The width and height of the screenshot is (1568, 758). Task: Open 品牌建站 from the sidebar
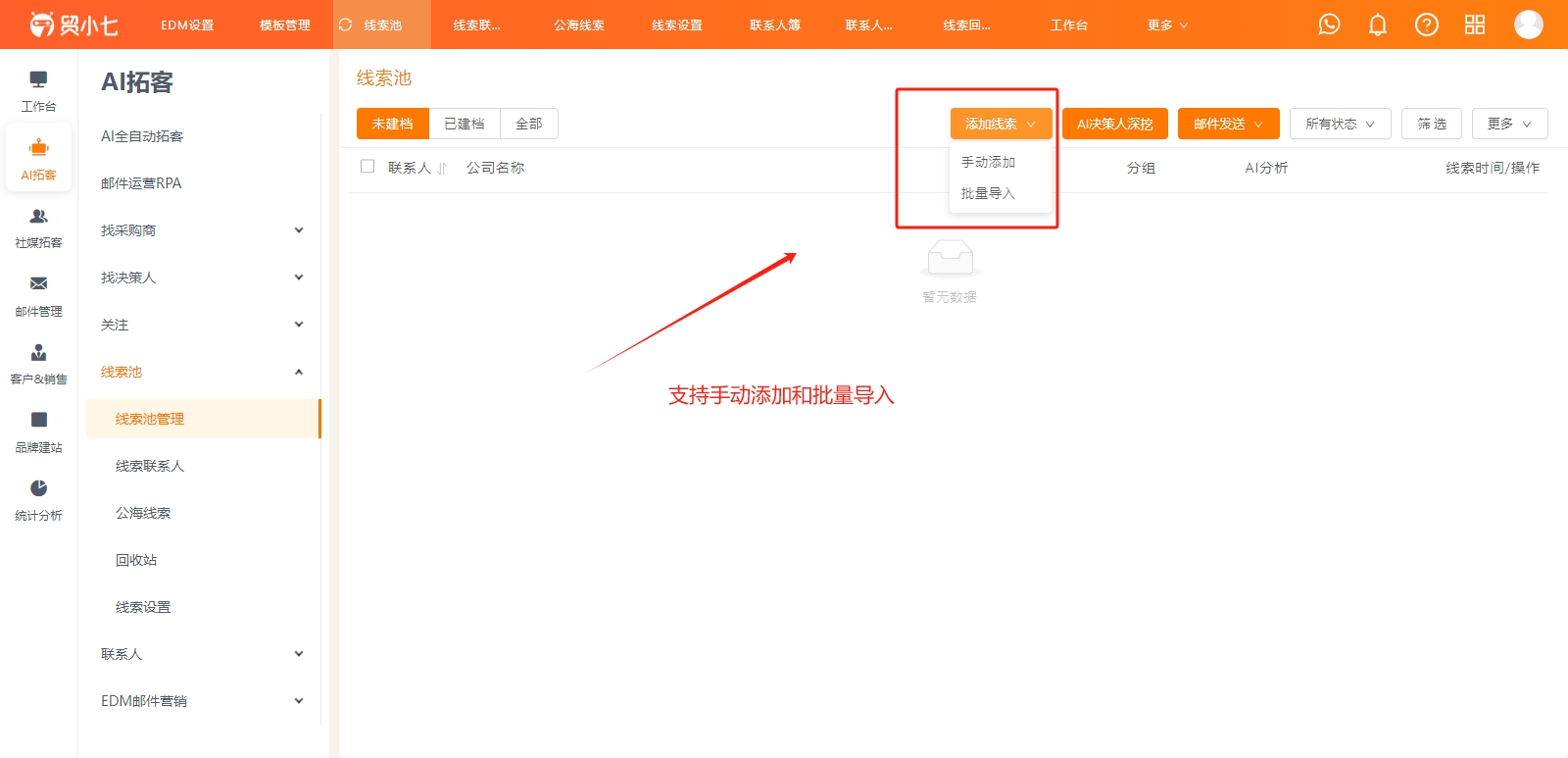(x=38, y=432)
